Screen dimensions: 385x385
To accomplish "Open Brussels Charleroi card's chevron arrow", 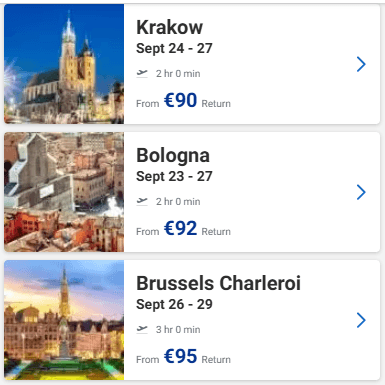I will click(x=361, y=320).
